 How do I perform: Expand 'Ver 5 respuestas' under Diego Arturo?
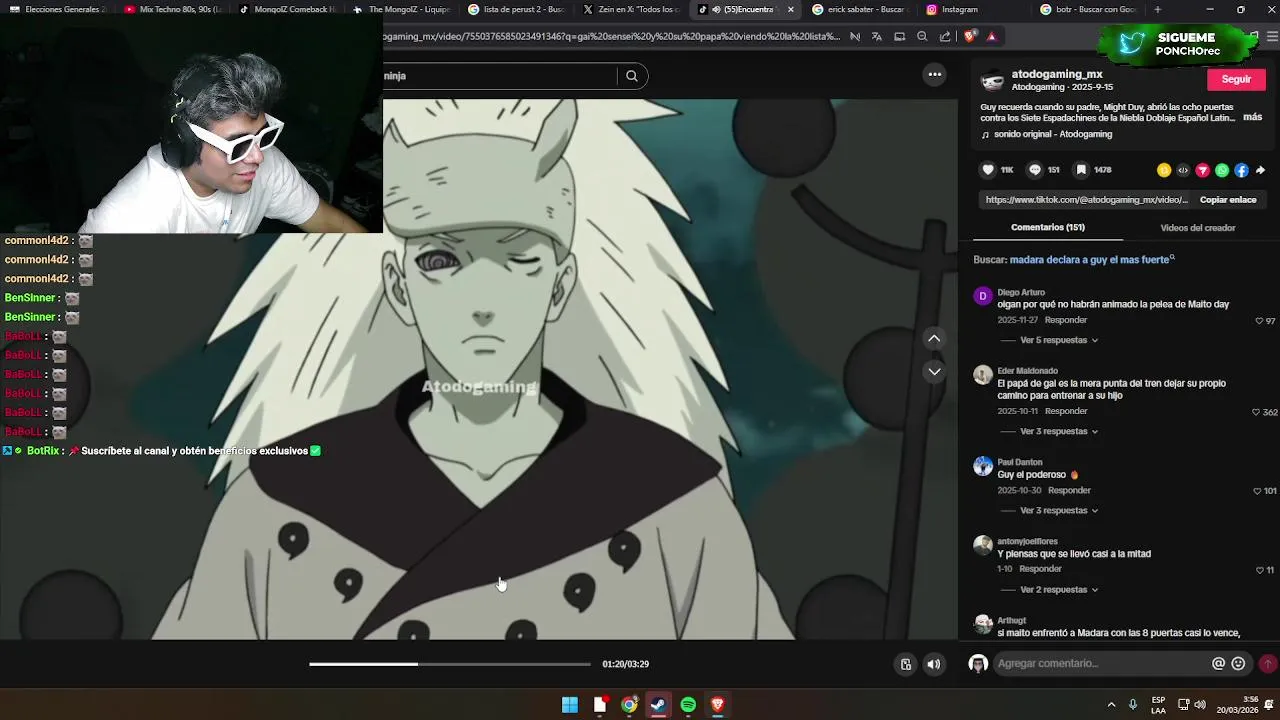(x=1059, y=340)
